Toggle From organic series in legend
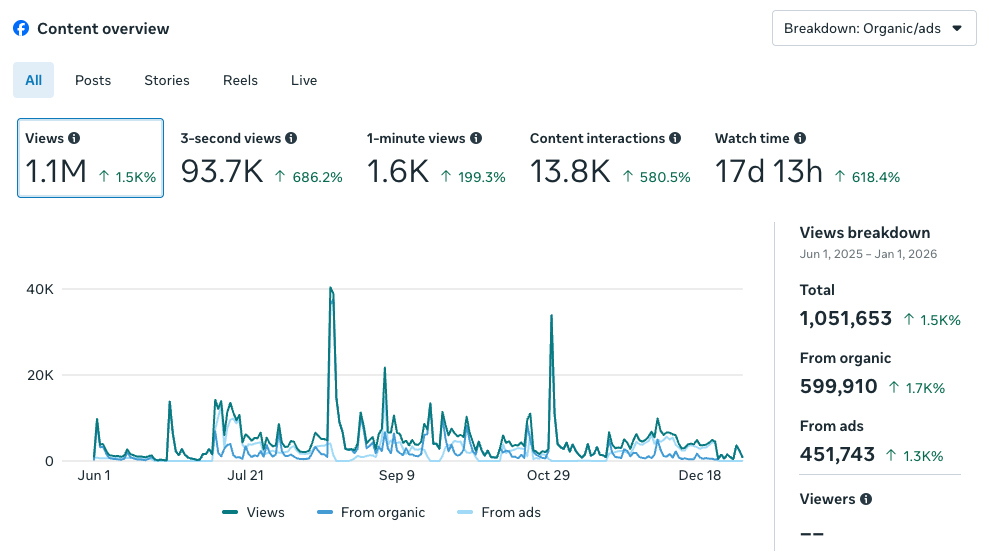The width and height of the screenshot is (985, 556). (371, 512)
